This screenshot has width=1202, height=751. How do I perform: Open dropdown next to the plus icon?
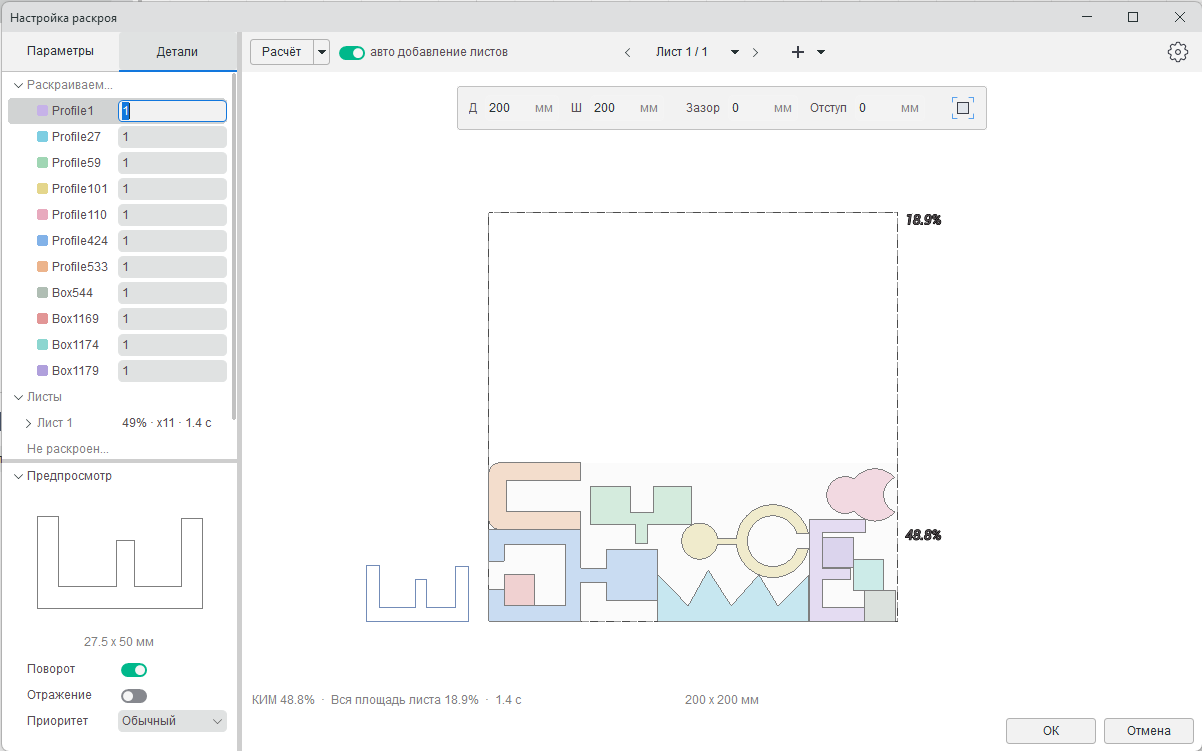pos(821,52)
